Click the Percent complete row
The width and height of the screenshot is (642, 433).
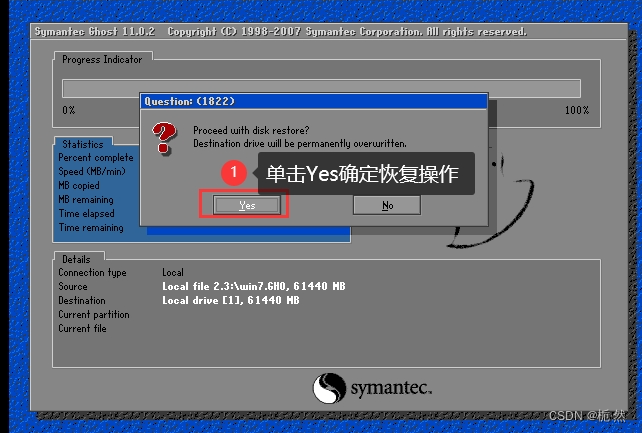point(96,158)
